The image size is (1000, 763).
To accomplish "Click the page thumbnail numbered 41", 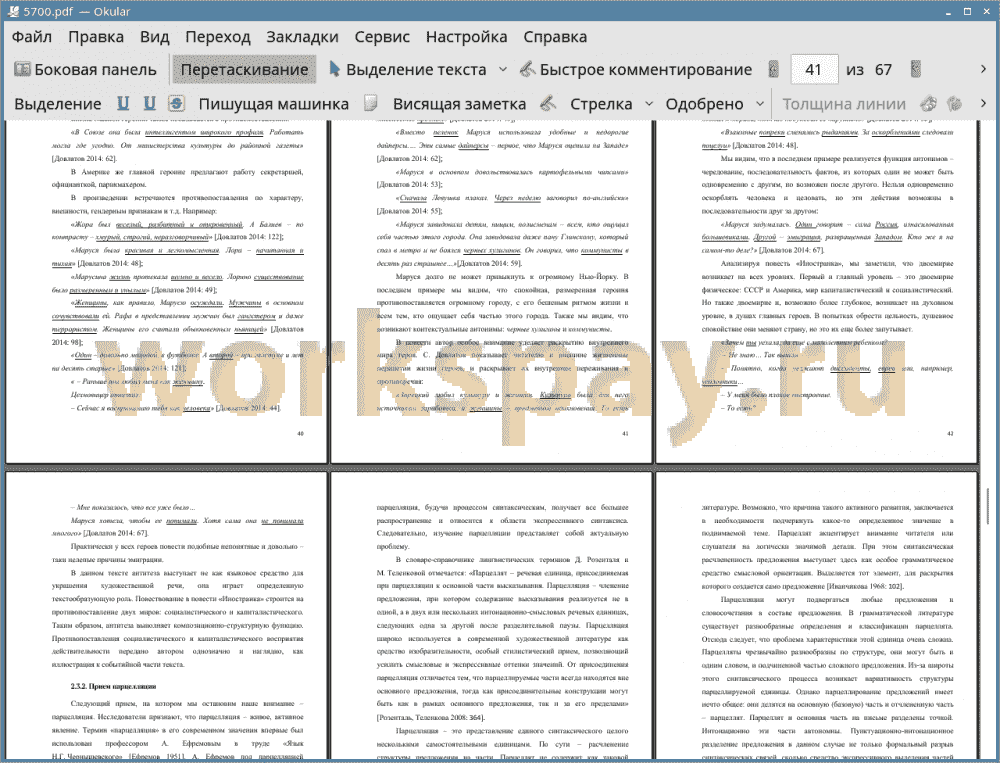I will click(x=491, y=291).
